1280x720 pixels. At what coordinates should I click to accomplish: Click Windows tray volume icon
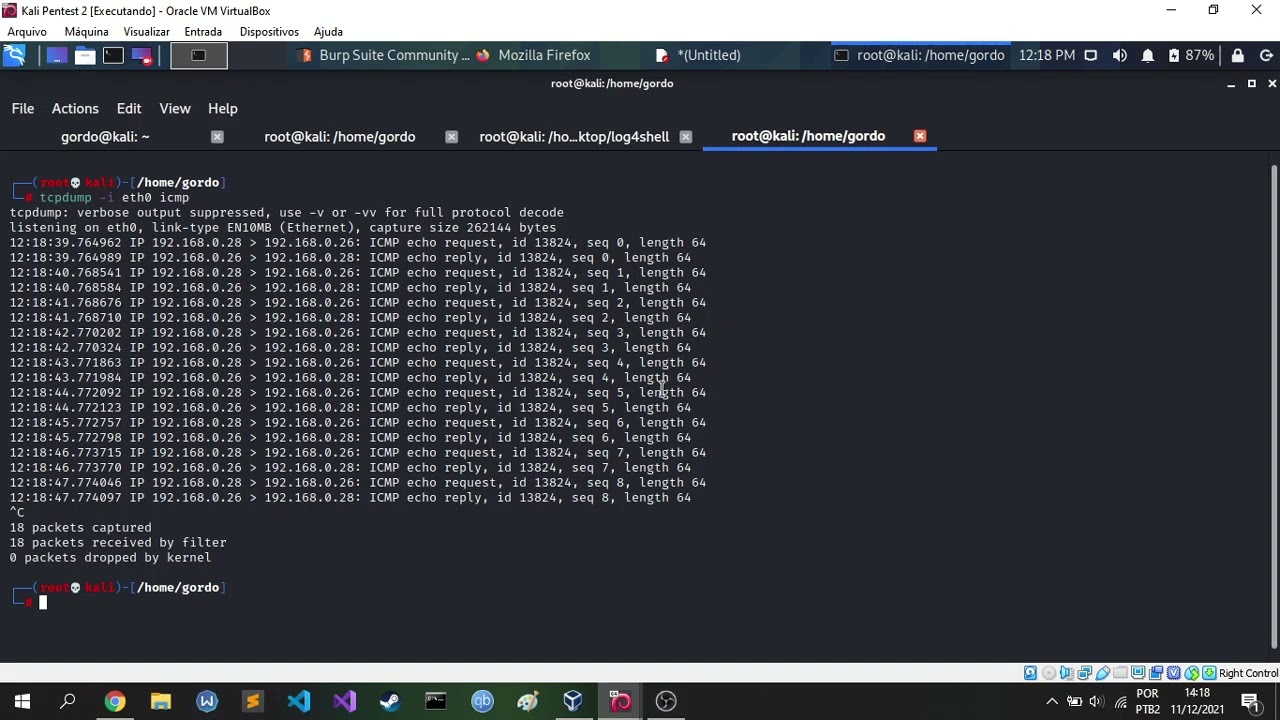[x=1097, y=702]
